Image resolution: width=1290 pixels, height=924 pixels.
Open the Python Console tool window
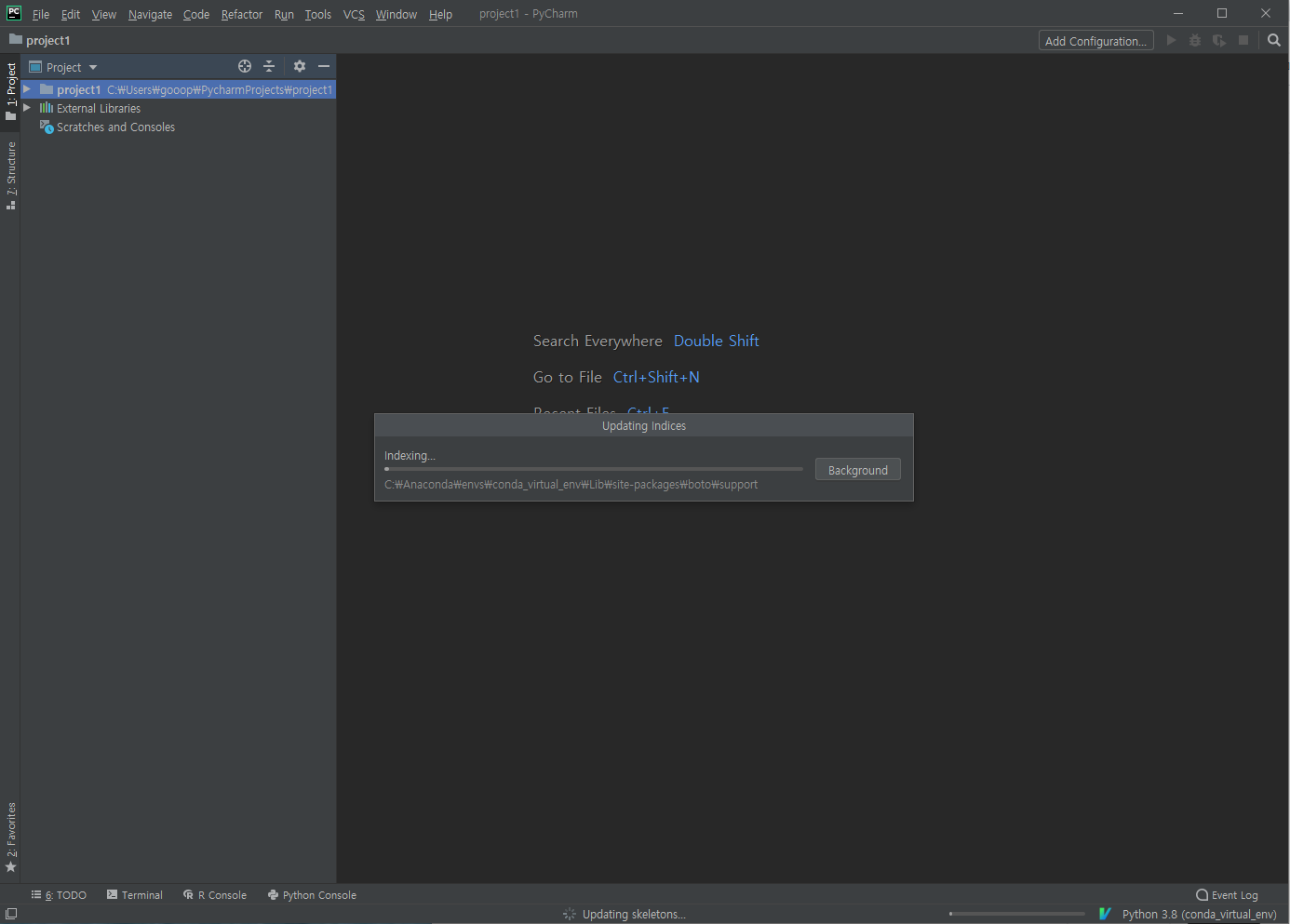pos(312,895)
